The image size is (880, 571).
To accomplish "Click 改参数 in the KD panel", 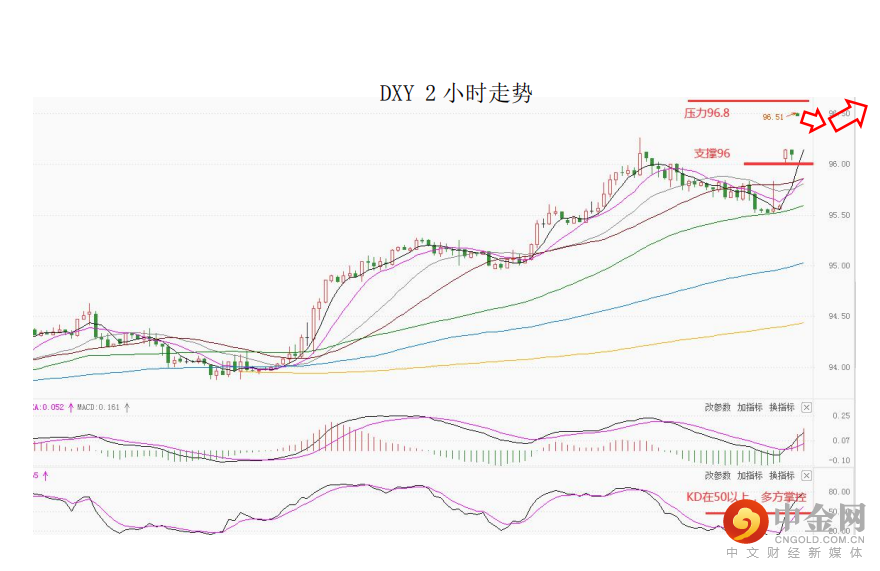I will [718, 476].
